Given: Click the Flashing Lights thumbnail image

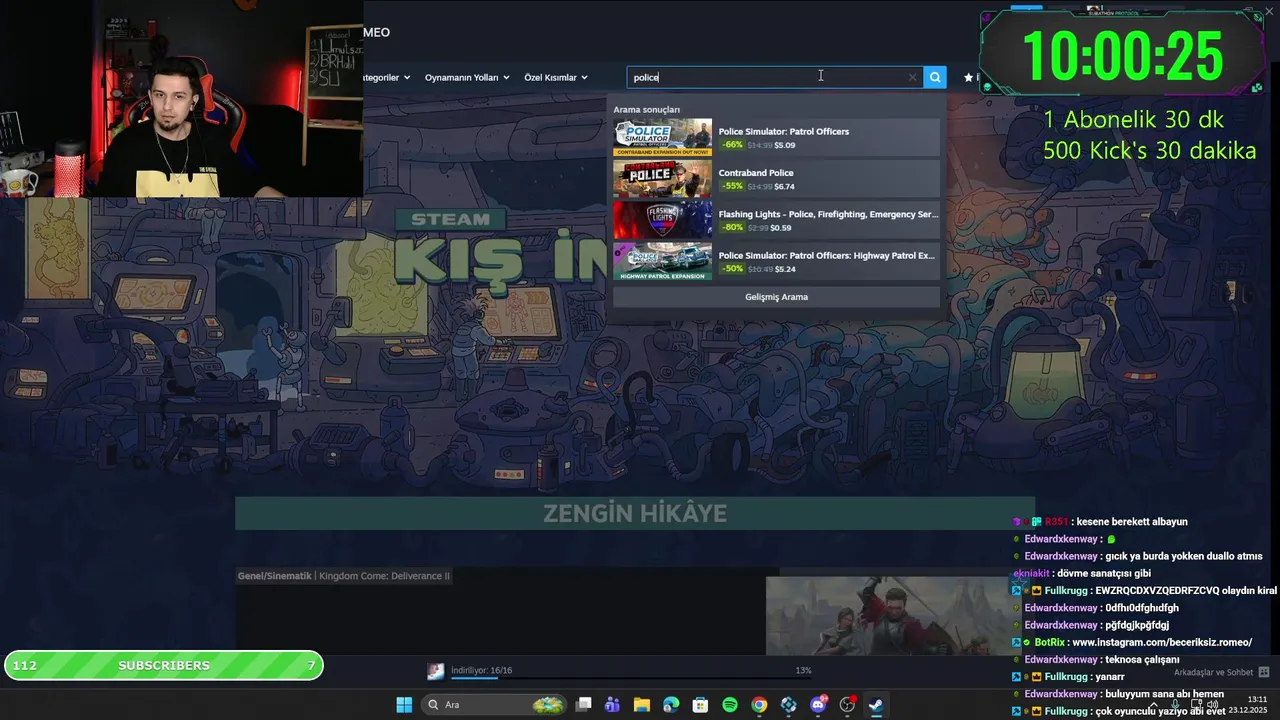Looking at the screenshot, I should [662, 220].
